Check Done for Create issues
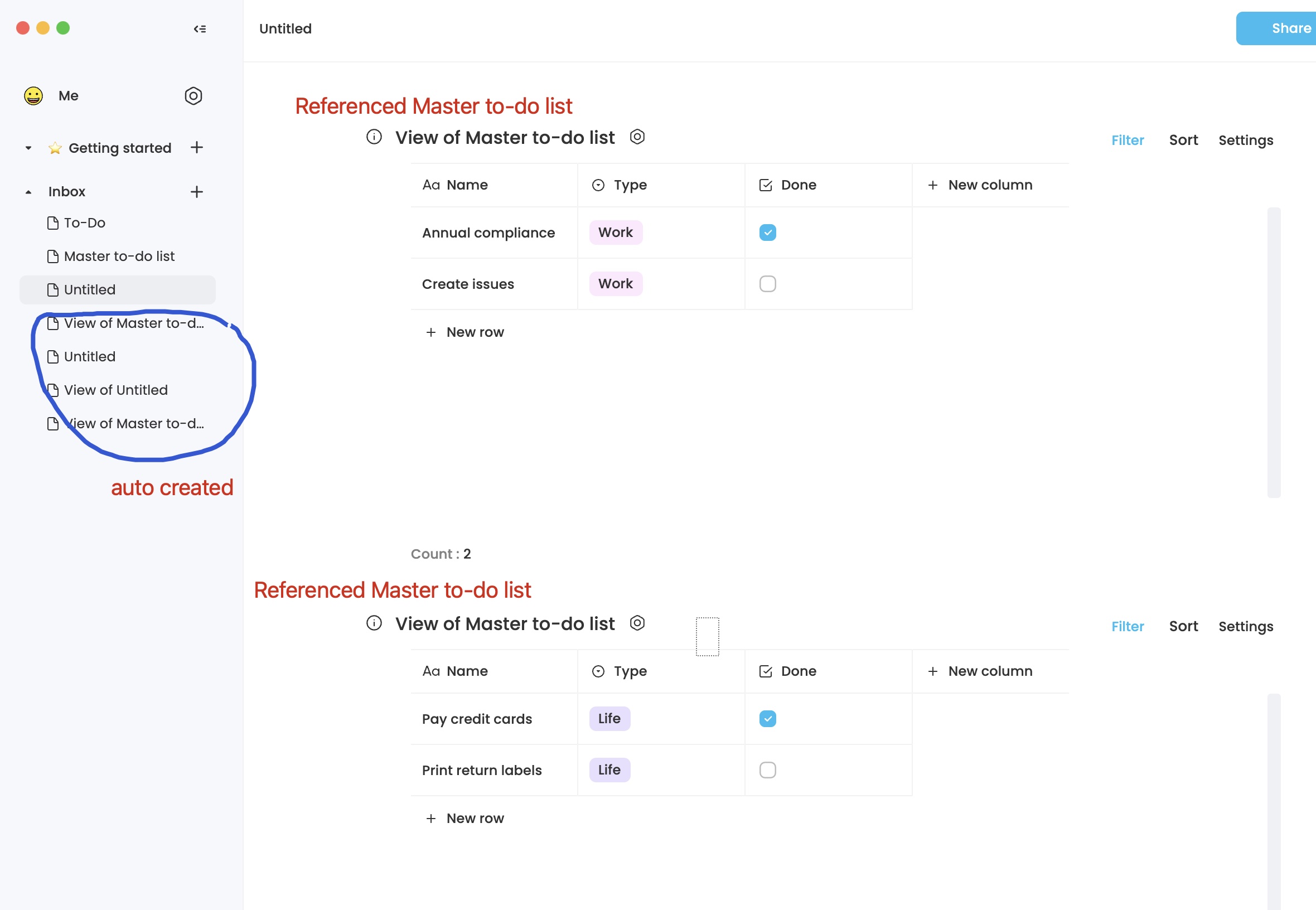The image size is (1316, 910). point(767,284)
